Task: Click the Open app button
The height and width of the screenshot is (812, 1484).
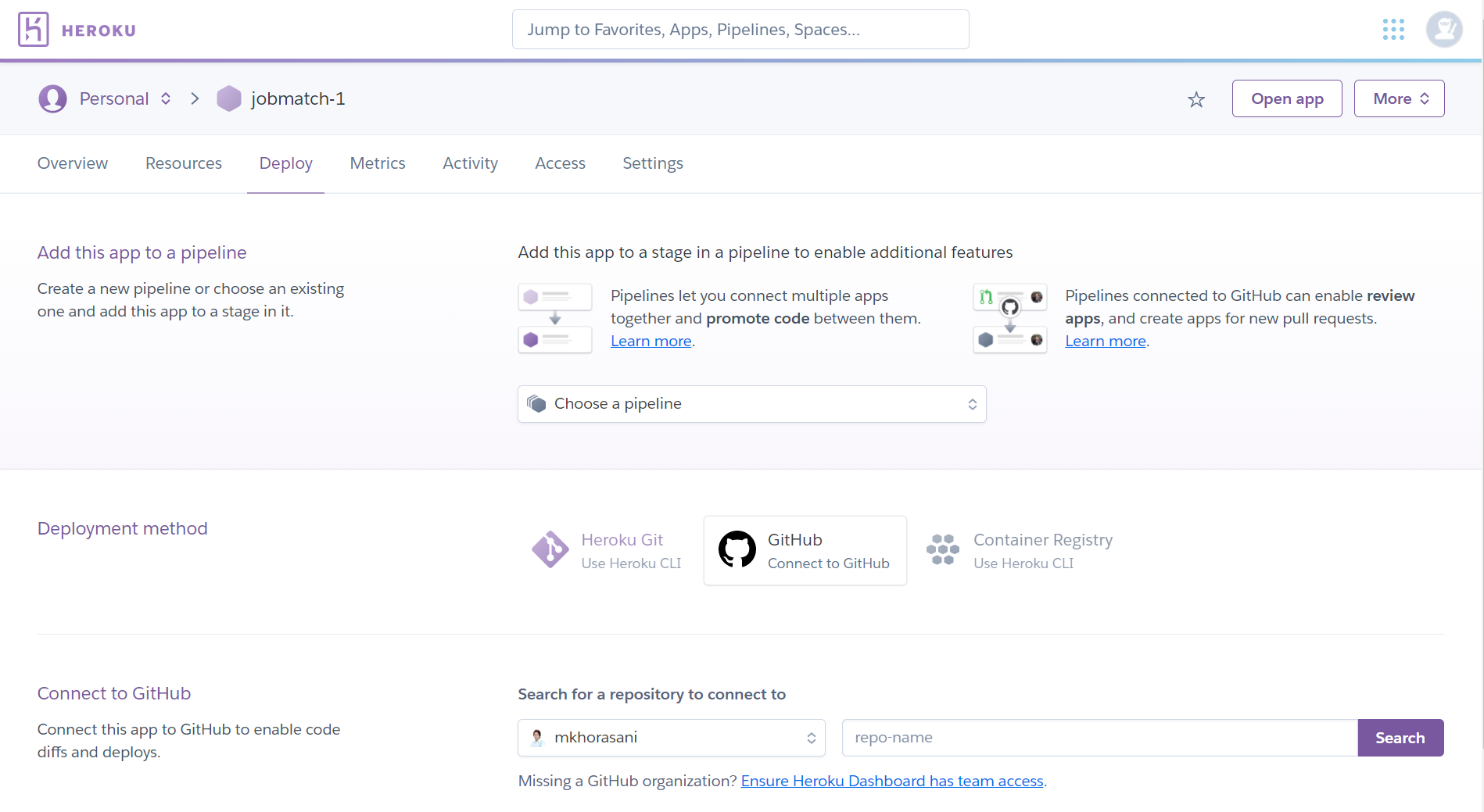Action: click(x=1287, y=98)
